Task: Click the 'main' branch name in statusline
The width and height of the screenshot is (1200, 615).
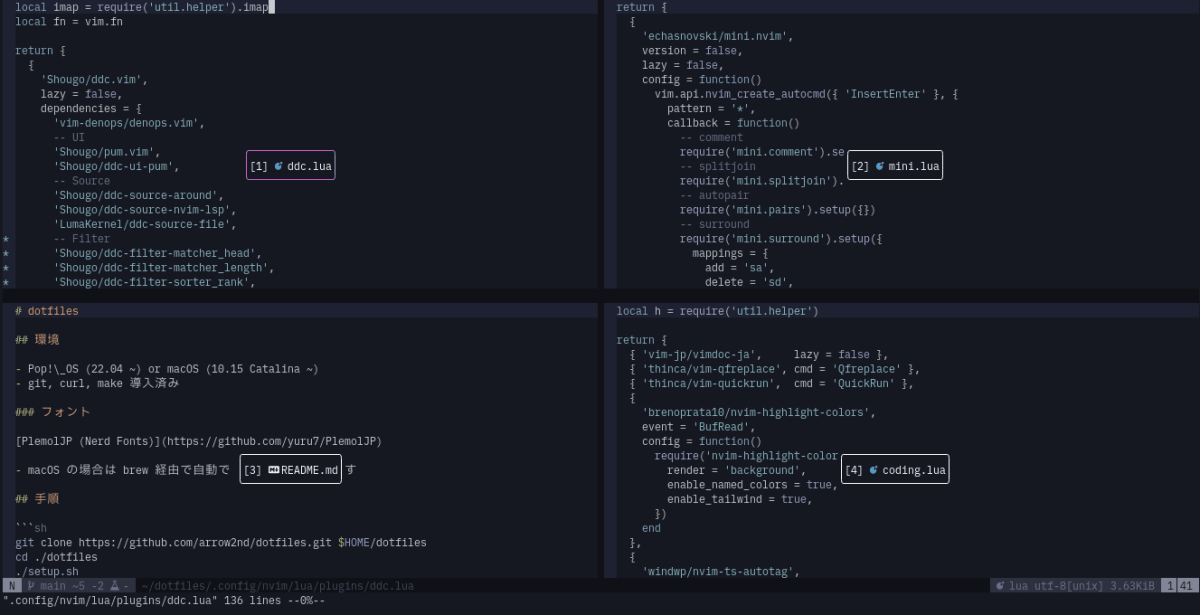Action: (53, 586)
